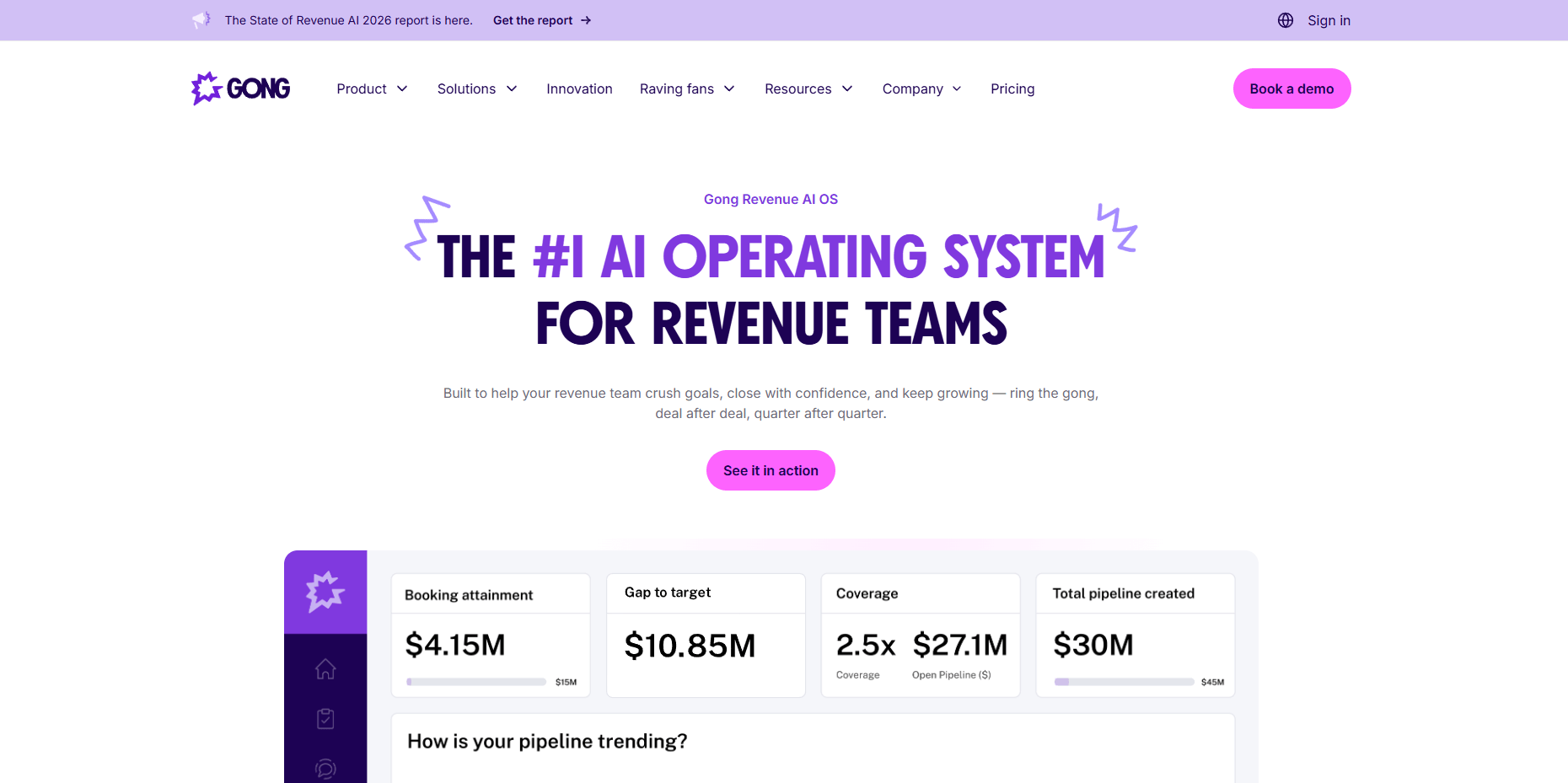
Task: Expand the Resources menu chevron
Action: pyautogui.click(x=847, y=89)
